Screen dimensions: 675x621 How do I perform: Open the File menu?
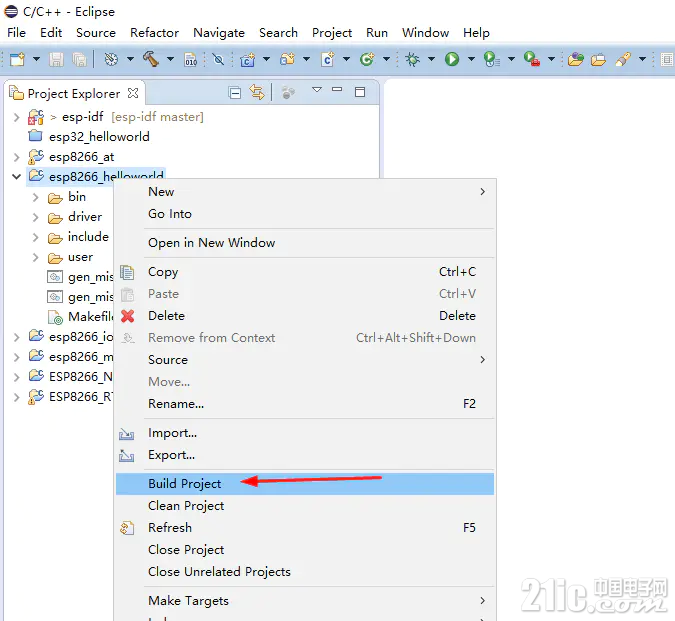click(x=16, y=33)
